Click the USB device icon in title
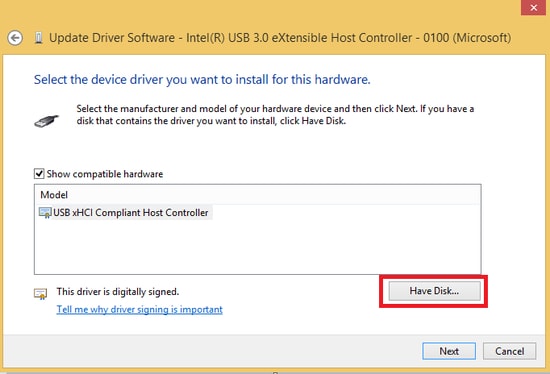The height and width of the screenshot is (374, 550). (x=39, y=38)
